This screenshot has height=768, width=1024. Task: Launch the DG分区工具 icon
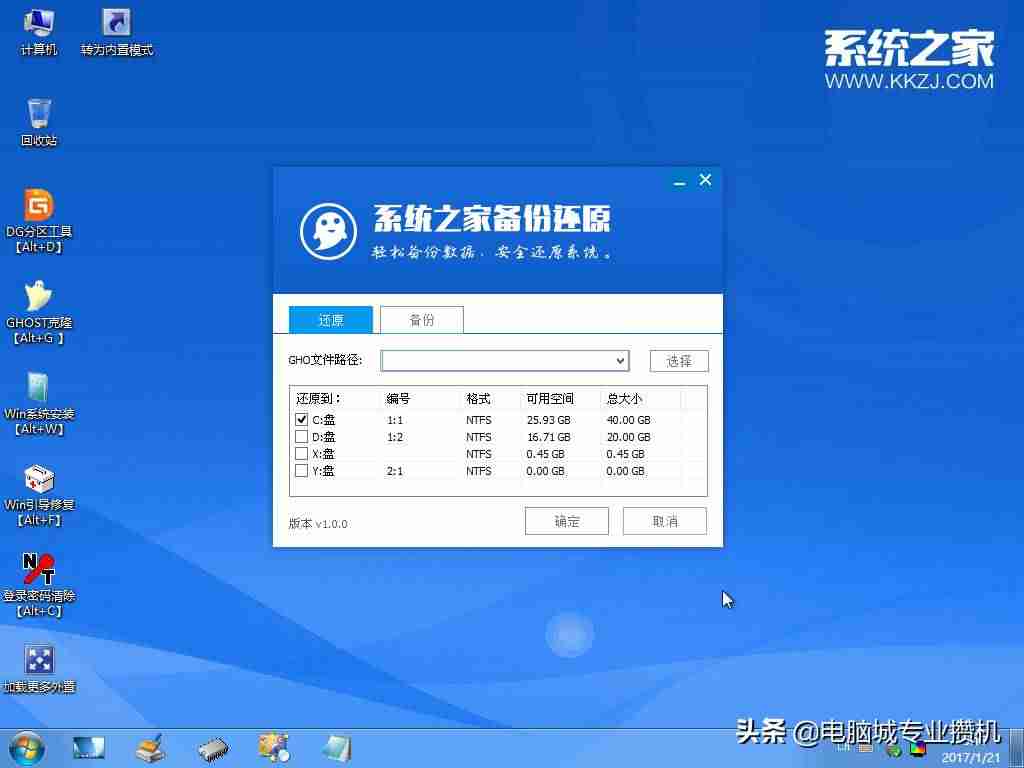point(39,221)
